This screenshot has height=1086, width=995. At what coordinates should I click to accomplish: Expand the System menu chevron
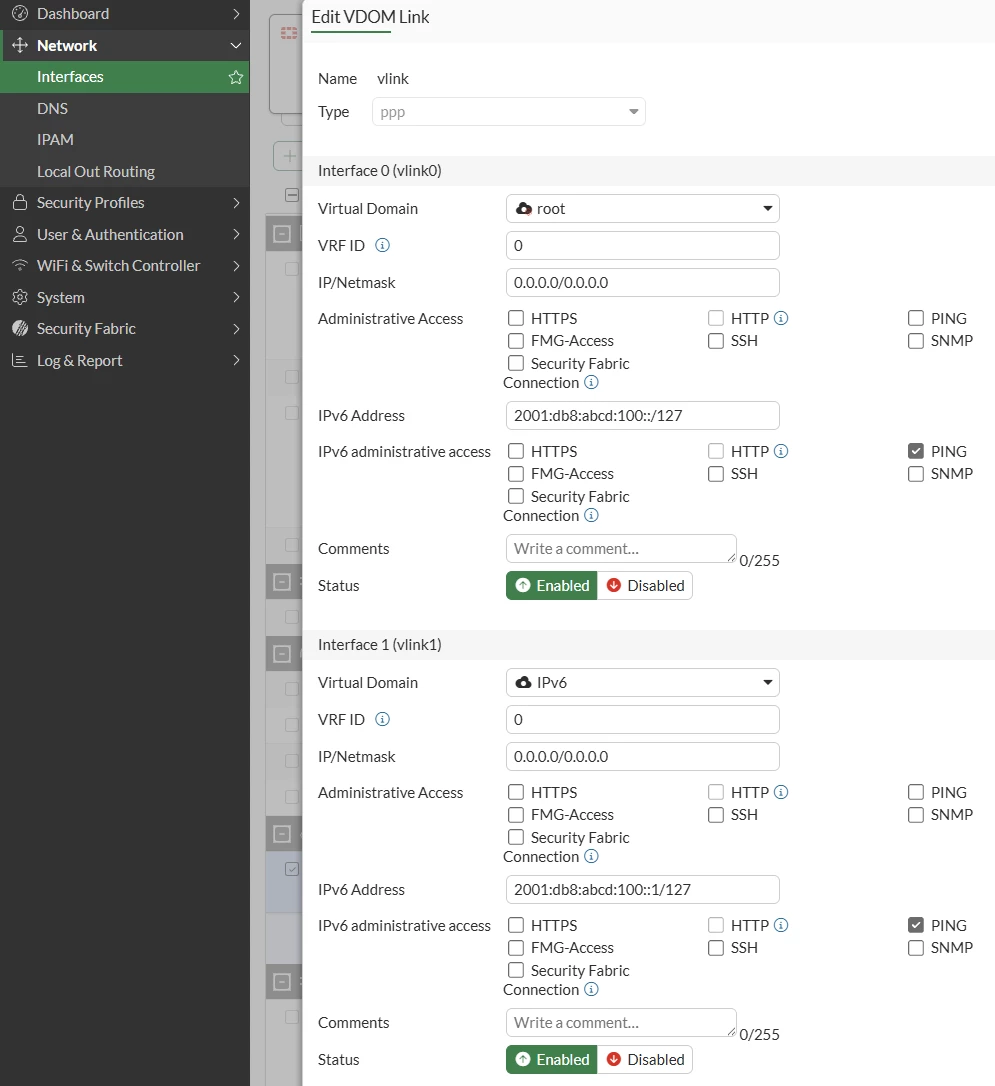(x=235, y=297)
